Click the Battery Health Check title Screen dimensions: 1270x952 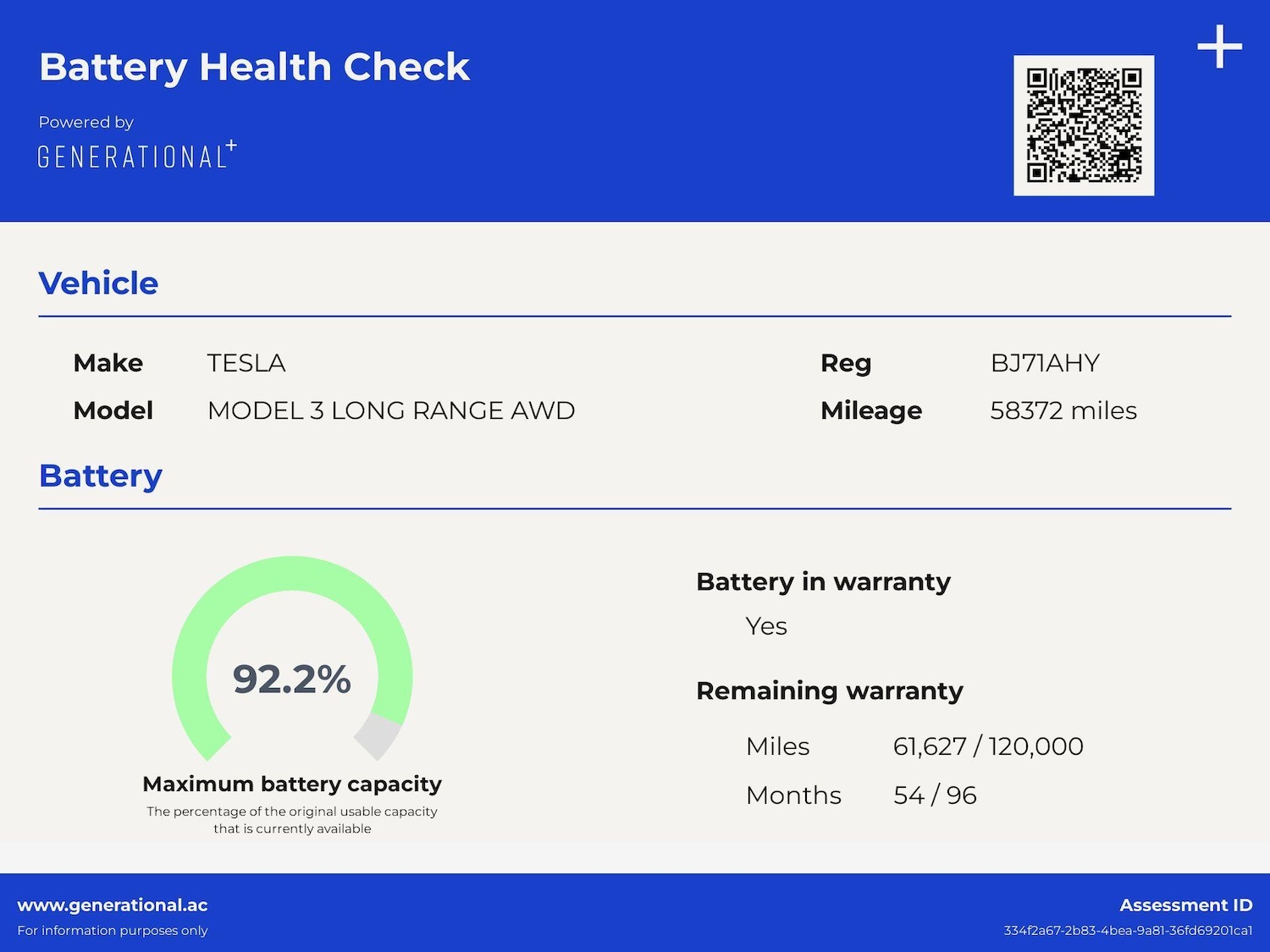(x=254, y=67)
